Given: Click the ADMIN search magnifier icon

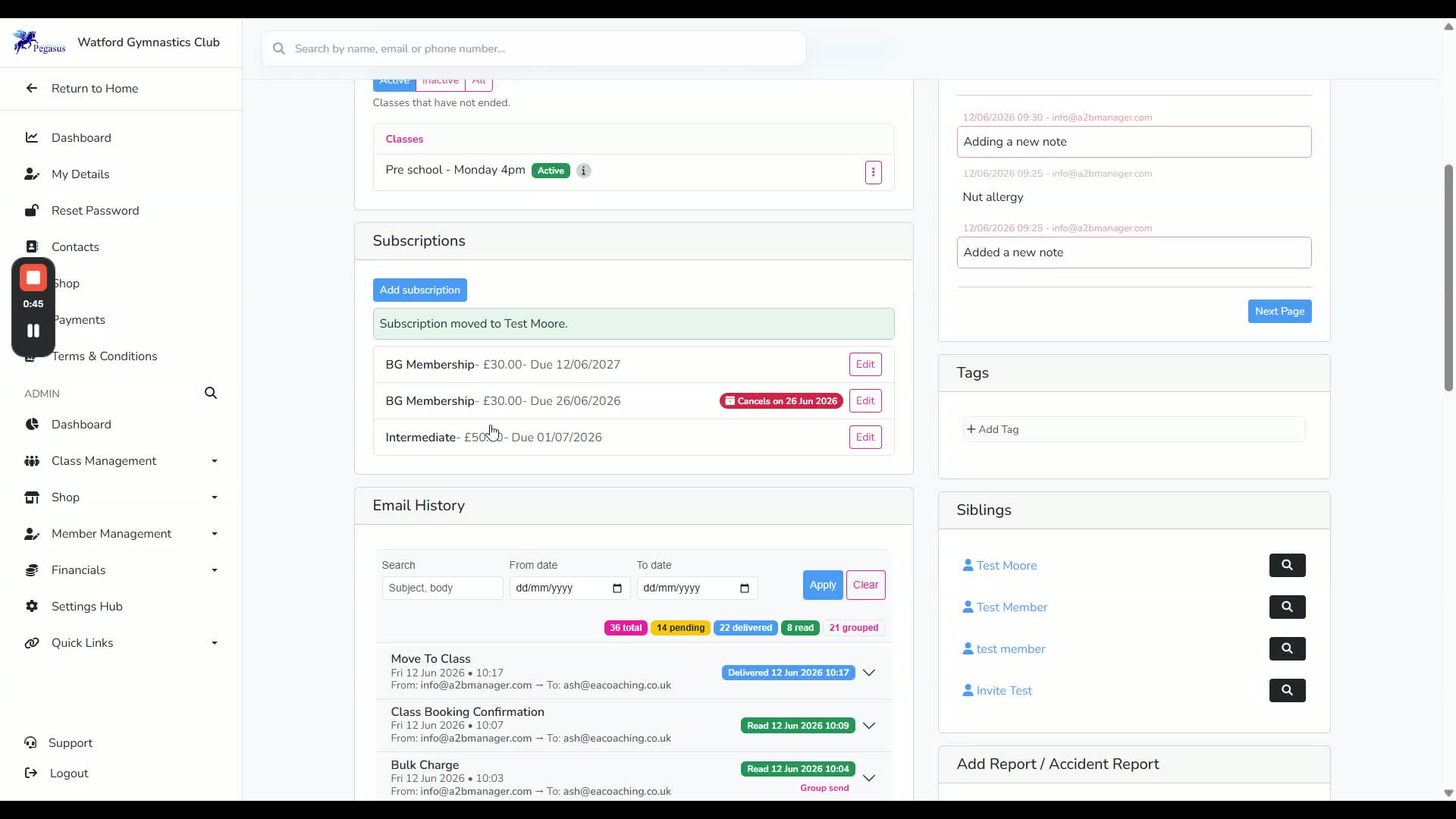Looking at the screenshot, I should [211, 393].
